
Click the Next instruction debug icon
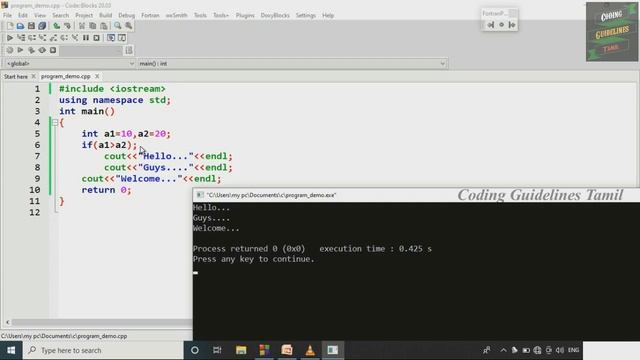[64, 38]
